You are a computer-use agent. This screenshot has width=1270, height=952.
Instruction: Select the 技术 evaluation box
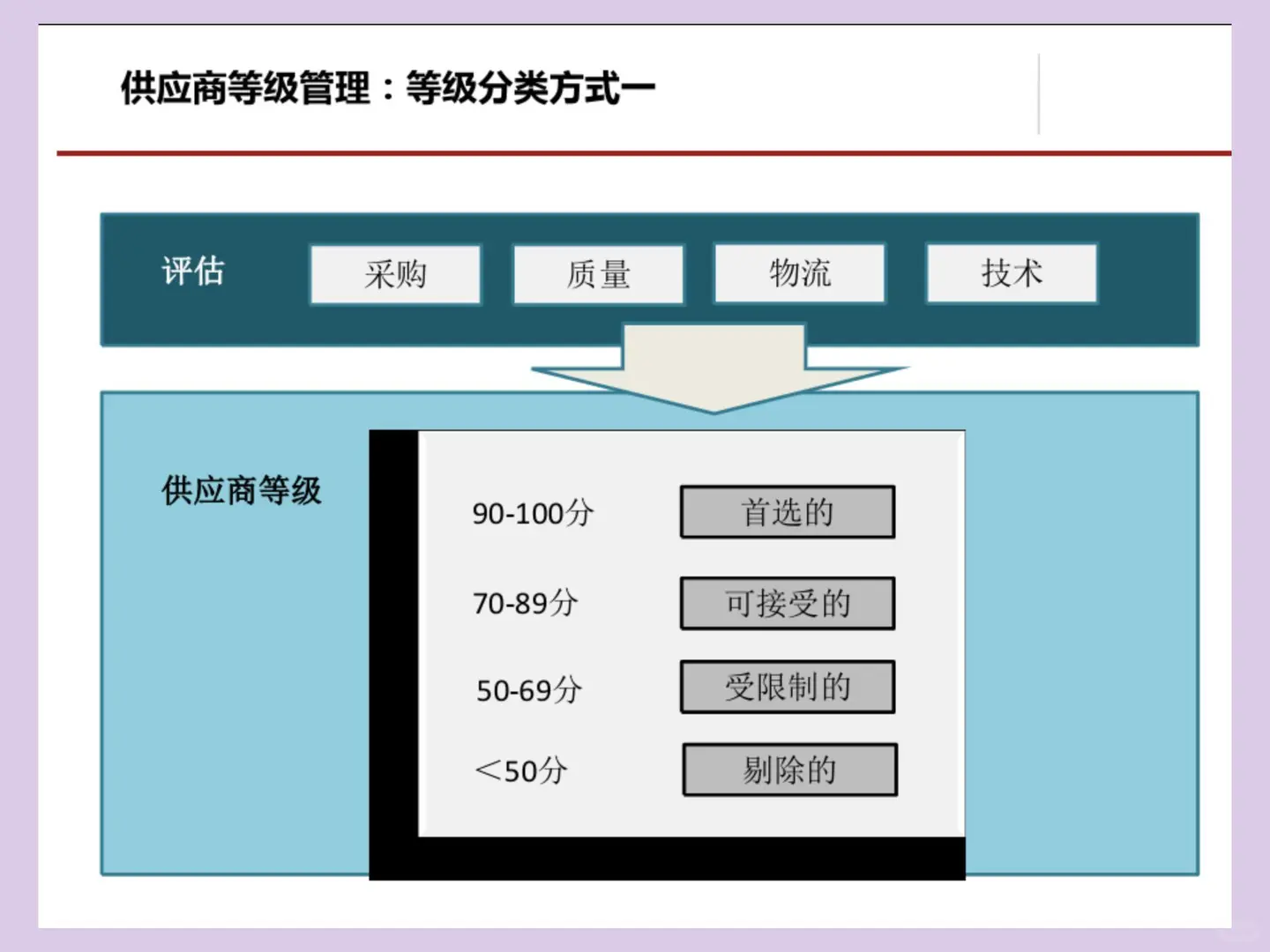pos(1011,274)
